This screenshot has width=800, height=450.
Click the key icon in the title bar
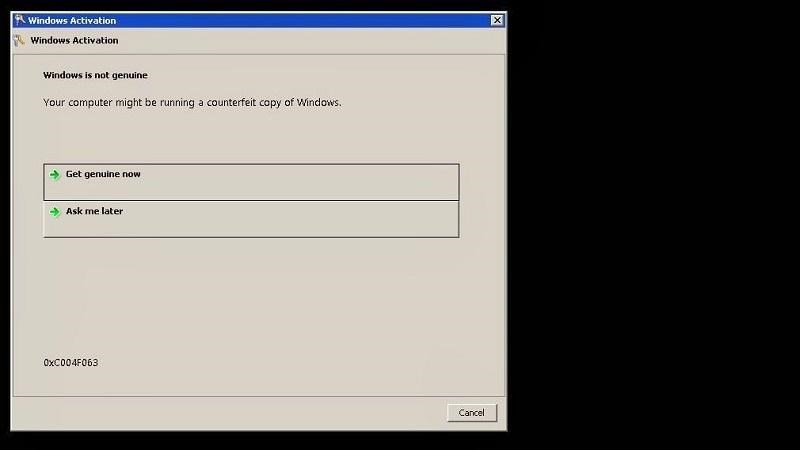(19, 20)
